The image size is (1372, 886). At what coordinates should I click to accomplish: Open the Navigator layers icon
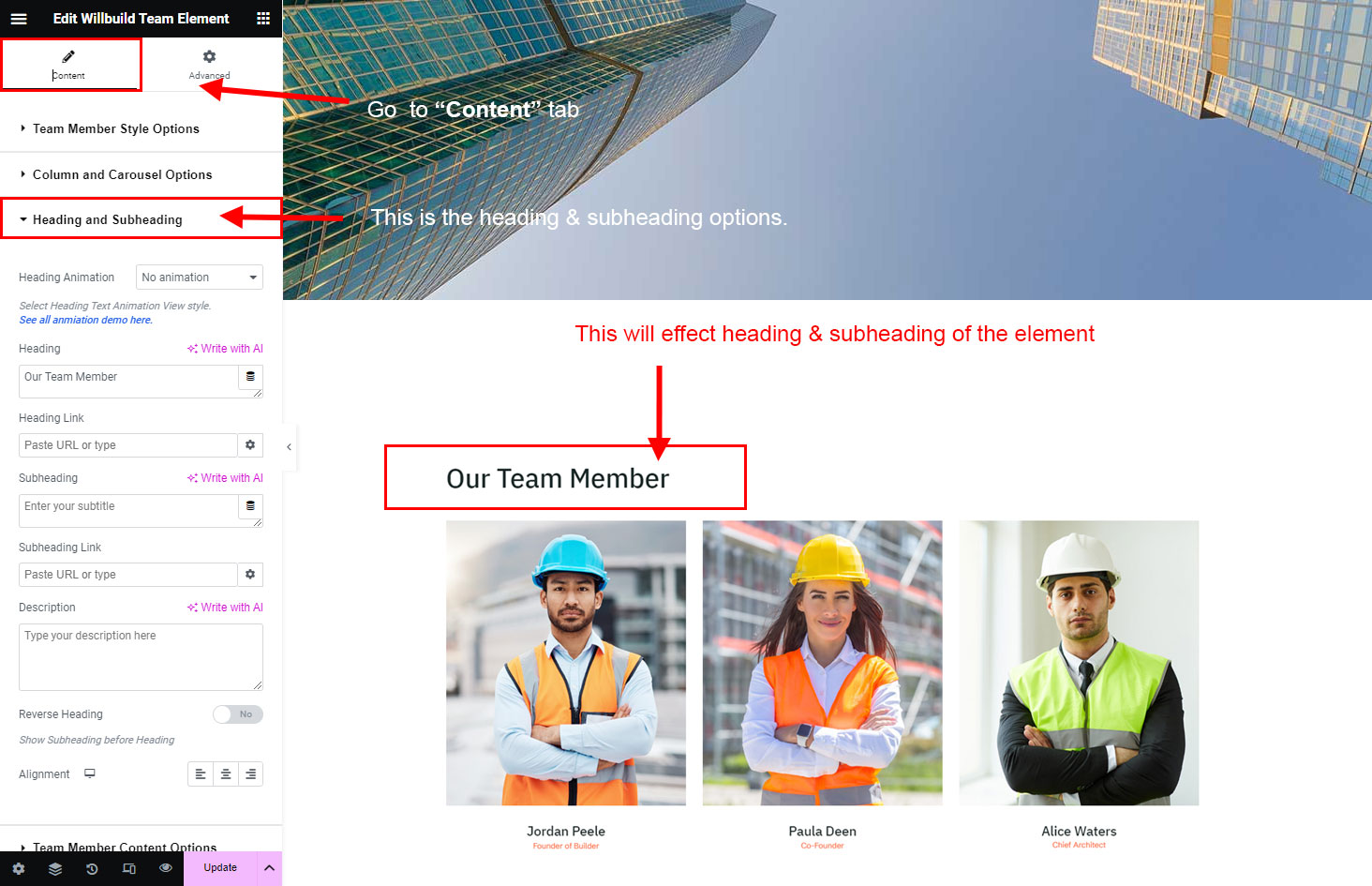(x=55, y=868)
